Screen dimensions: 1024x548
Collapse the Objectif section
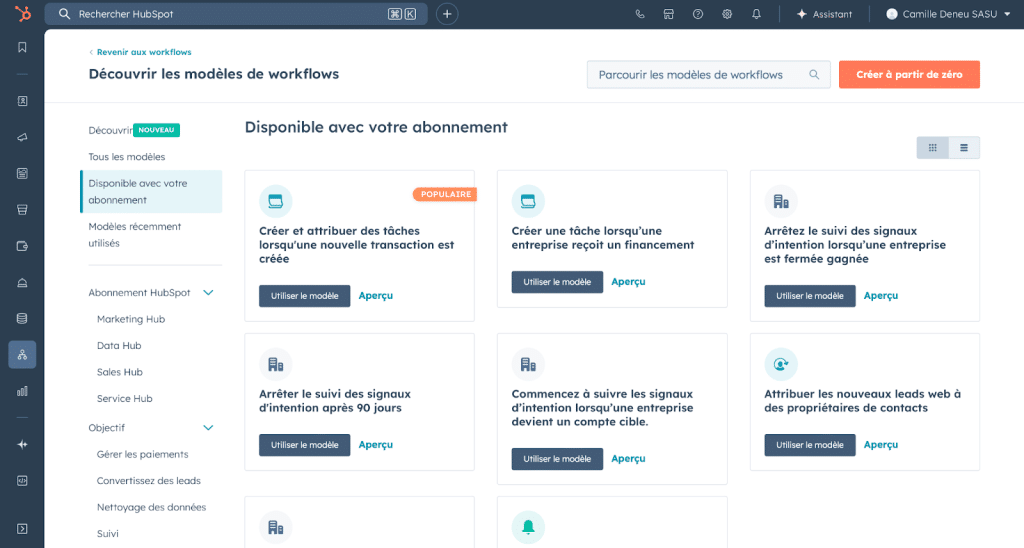pos(209,428)
